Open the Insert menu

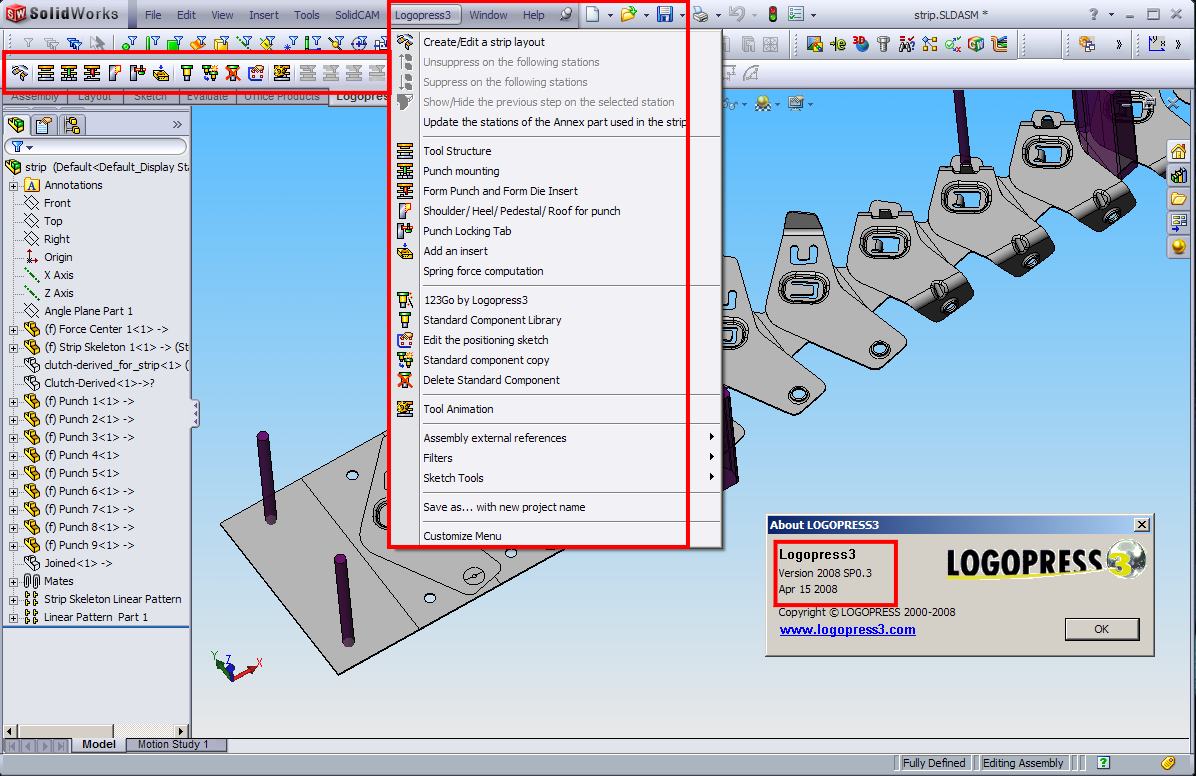tap(264, 14)
